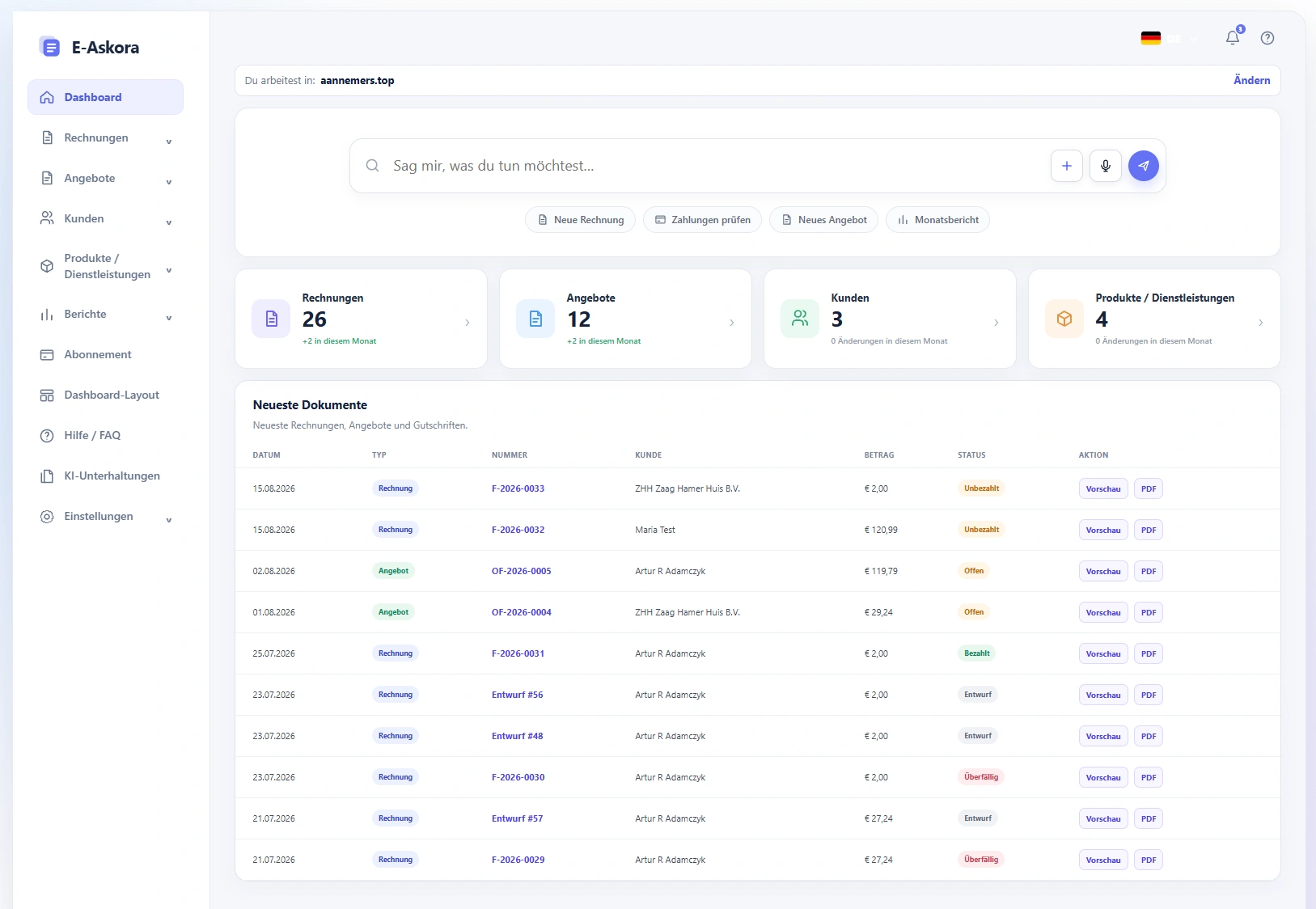Click the German flag language icon
This screenshot has width=1316, height=909.
point(1151,38)
